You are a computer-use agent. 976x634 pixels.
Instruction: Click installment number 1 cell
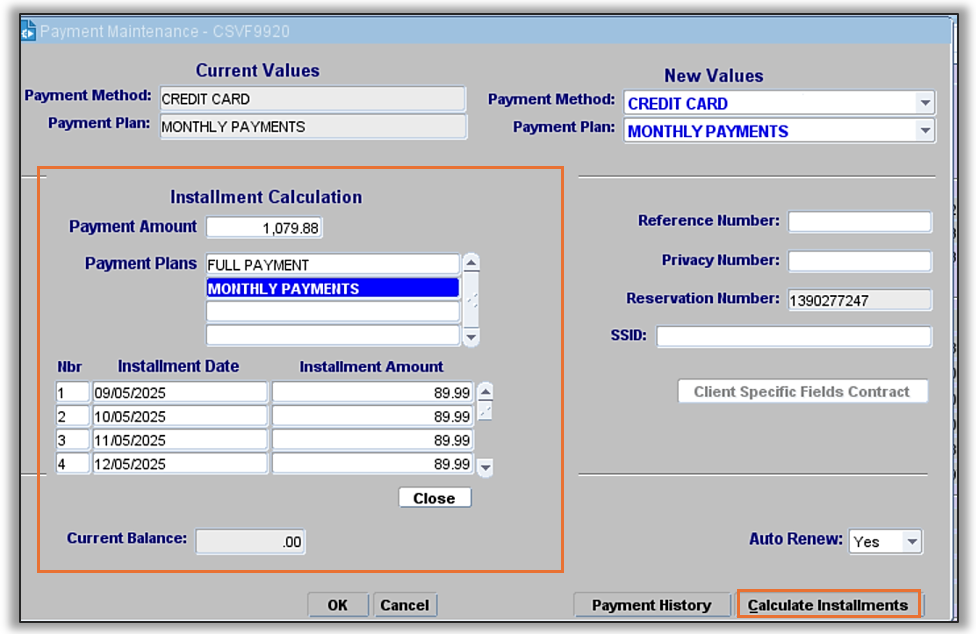pos(72,393)
